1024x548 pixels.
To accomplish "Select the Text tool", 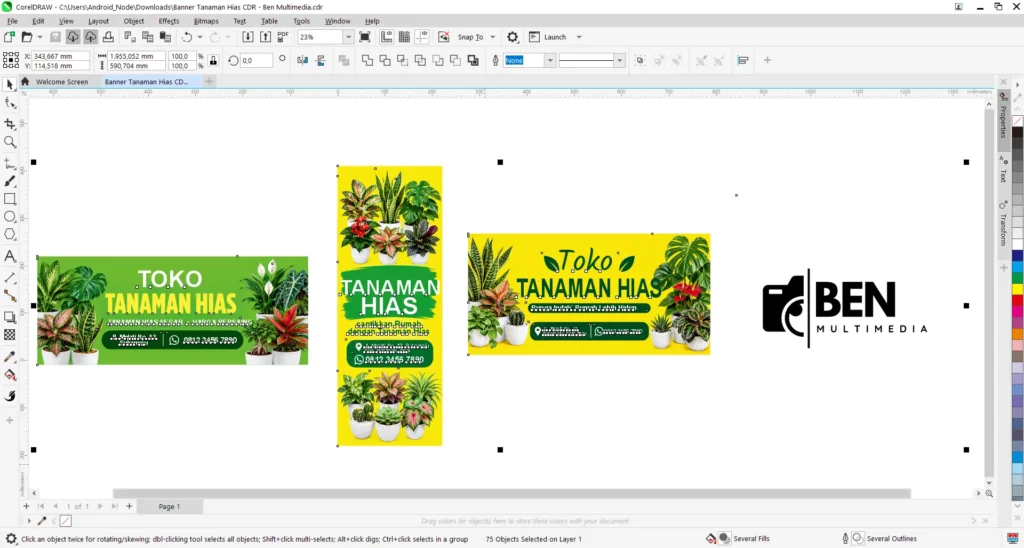I will pyautogui.click(x=10, y=256).
